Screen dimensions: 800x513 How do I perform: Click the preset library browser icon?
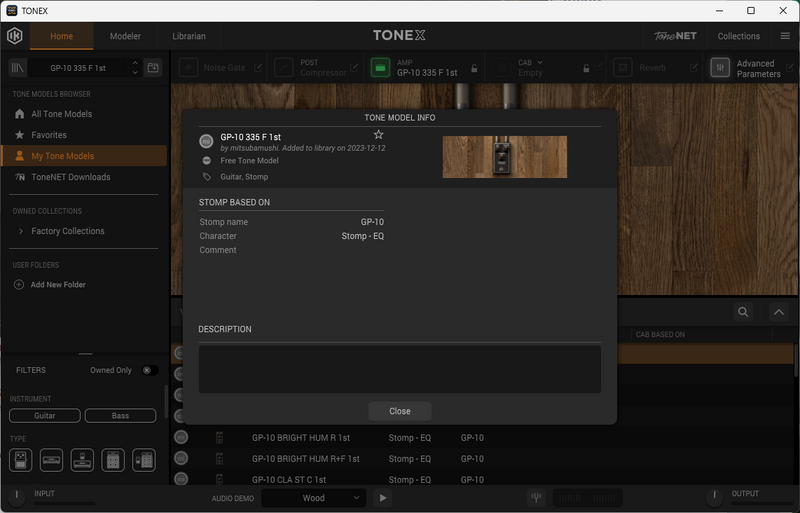click(18, 67)
